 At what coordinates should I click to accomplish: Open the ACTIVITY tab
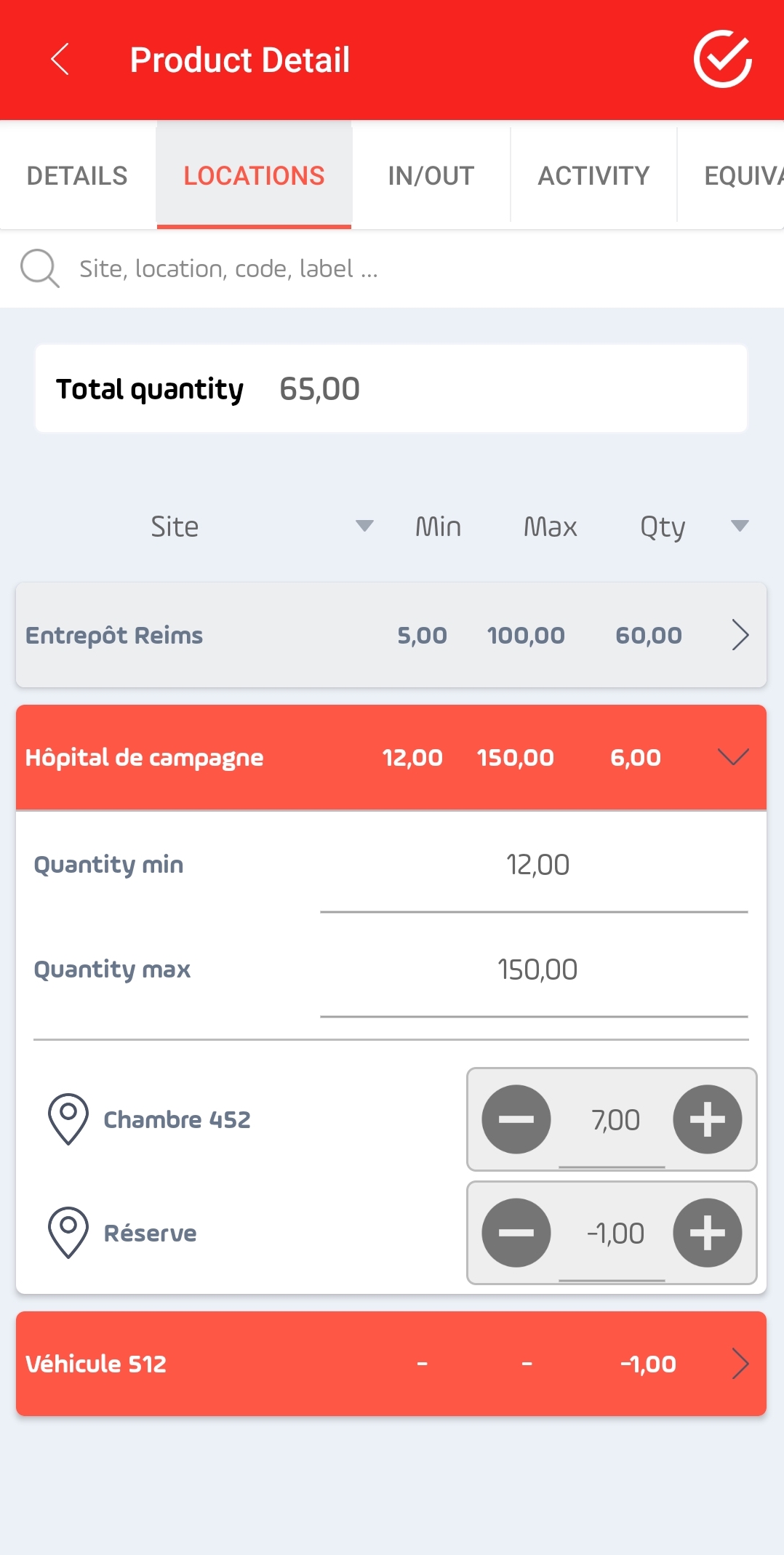(593, 175)
